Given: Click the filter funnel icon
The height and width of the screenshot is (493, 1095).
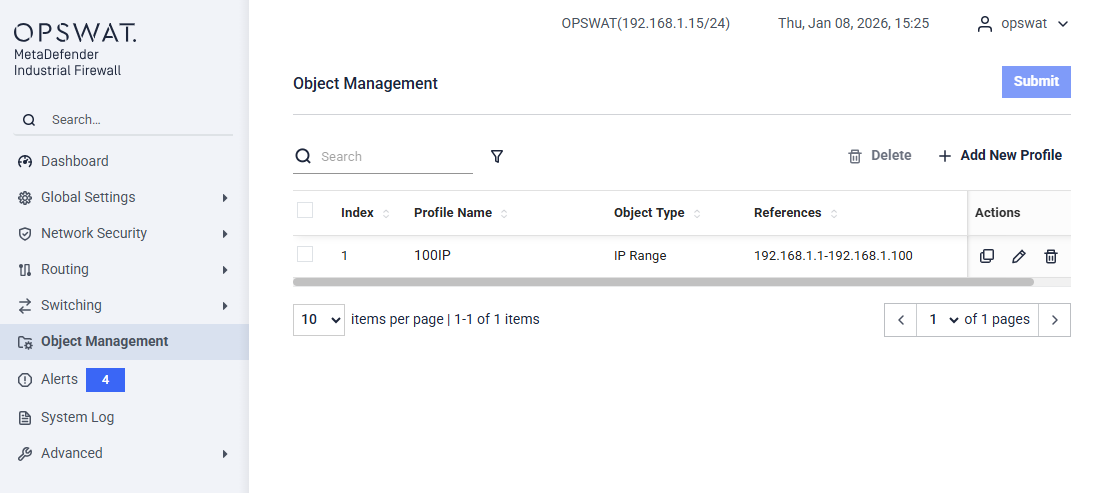Looking at the screenshot, I should point(497,156).
